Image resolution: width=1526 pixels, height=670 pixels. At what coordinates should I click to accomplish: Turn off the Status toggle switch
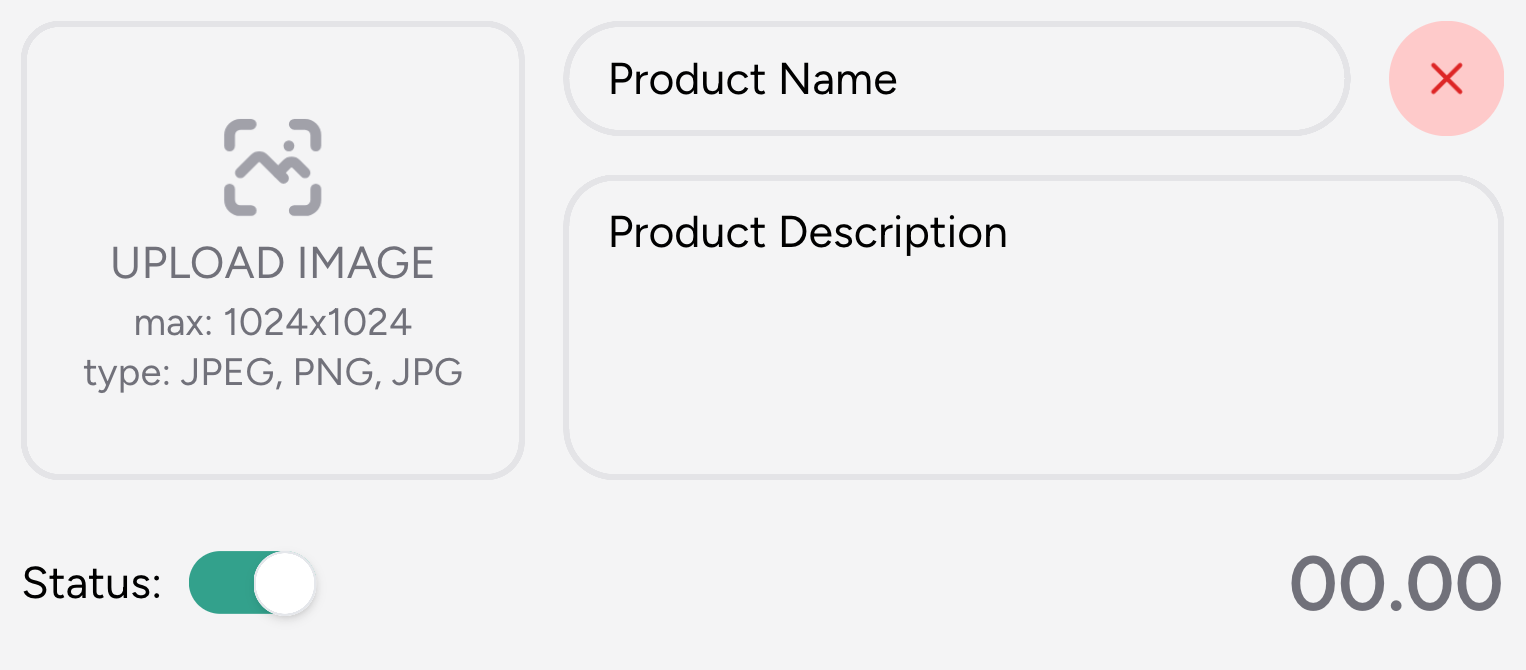point(252,582)
